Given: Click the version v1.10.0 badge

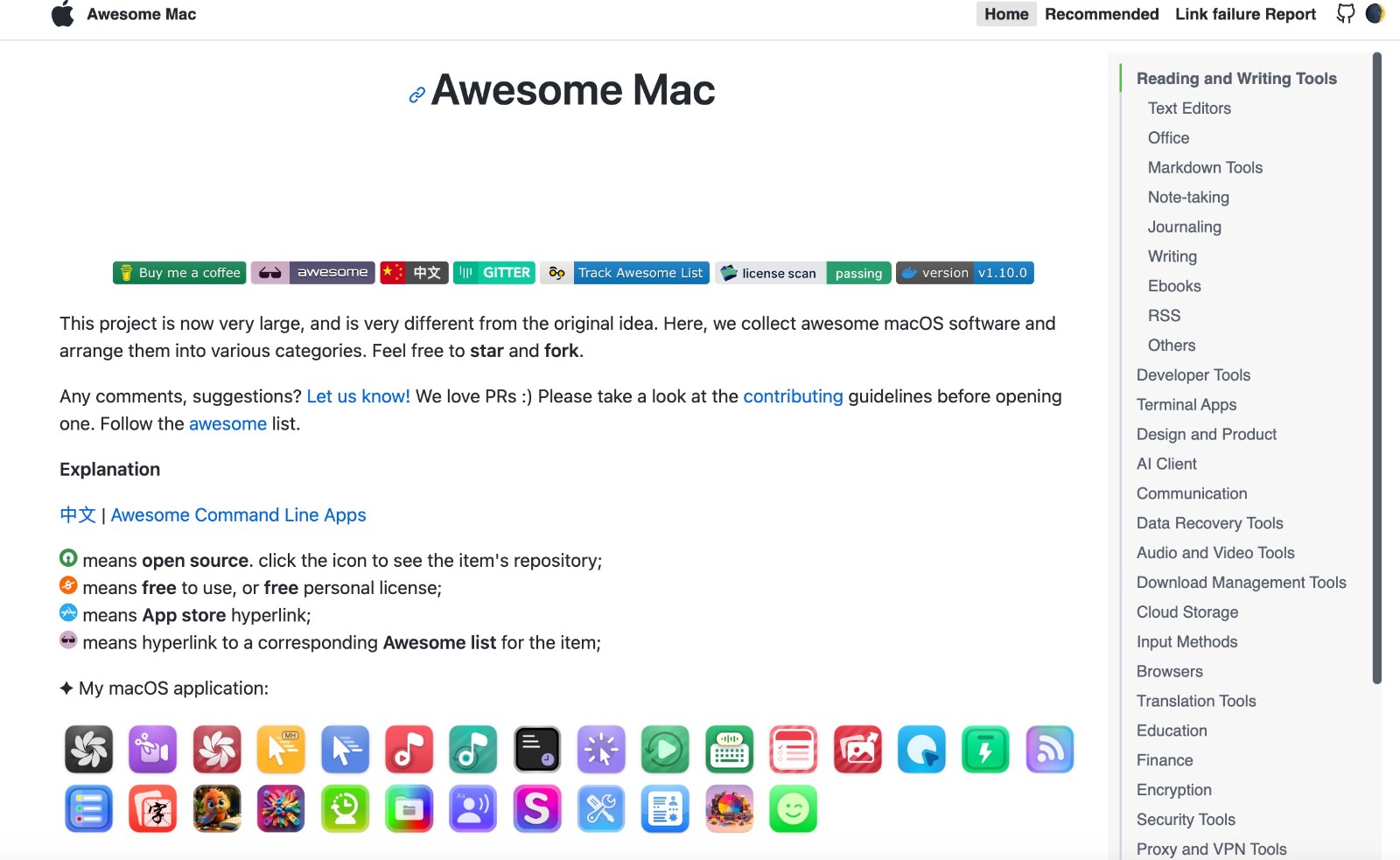Looking at the screenshot, I should tap(965, 273).
